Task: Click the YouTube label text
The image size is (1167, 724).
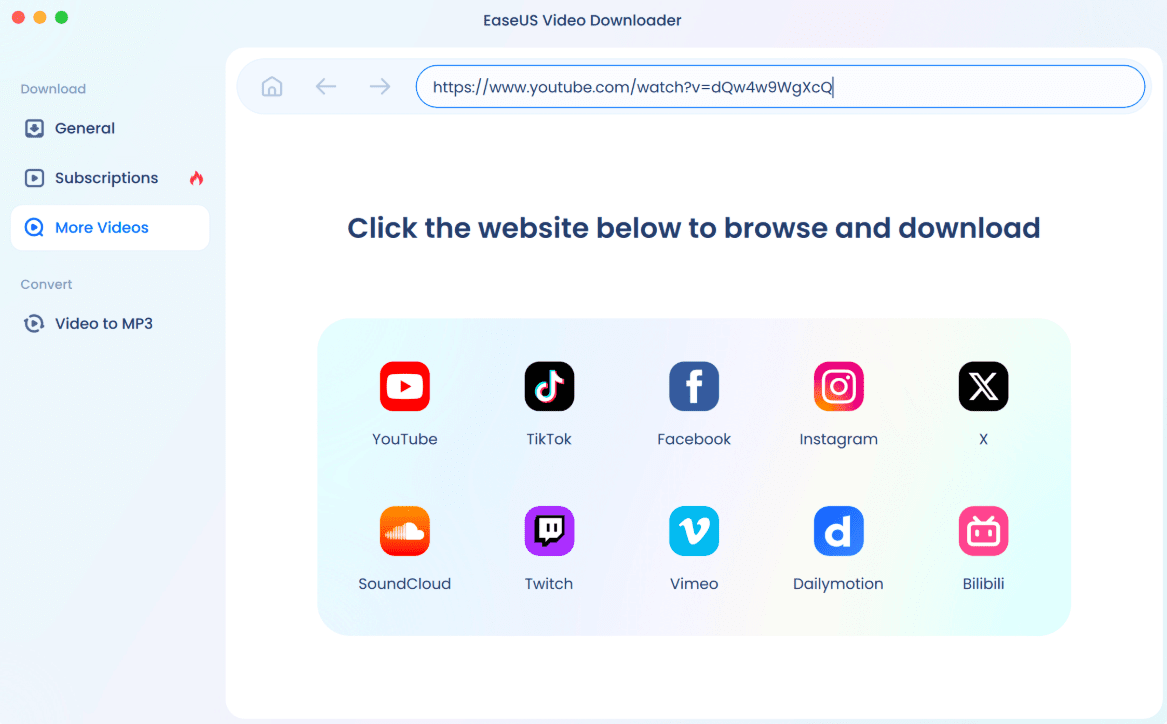Action: [405, 439]
